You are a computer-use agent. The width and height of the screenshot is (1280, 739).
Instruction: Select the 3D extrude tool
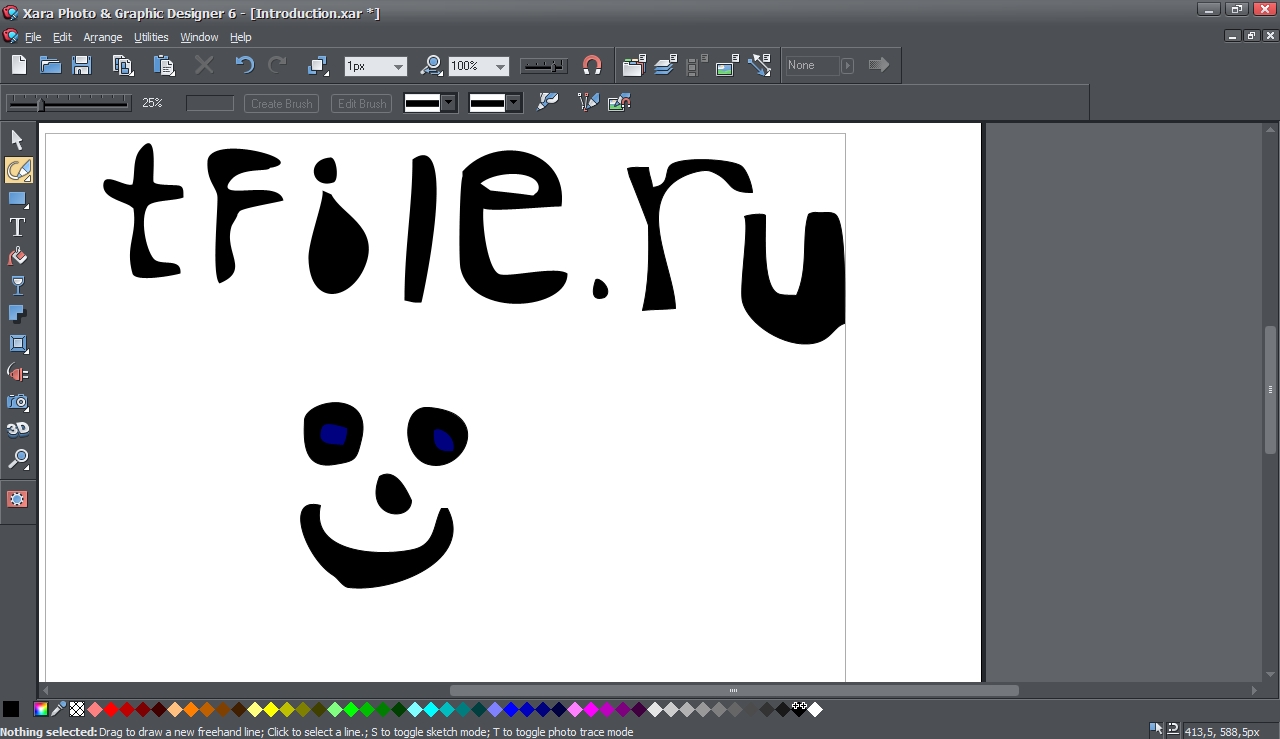click(x=17, y=430)
